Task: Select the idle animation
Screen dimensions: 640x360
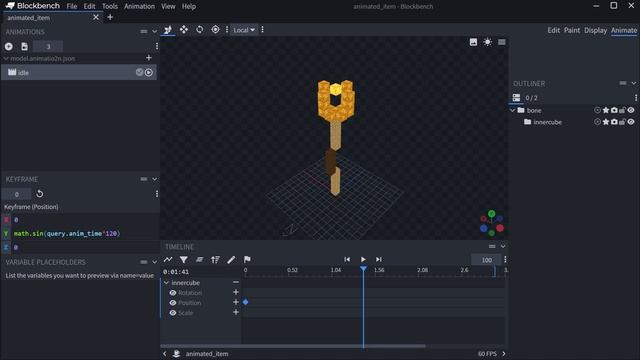Action: (x=79, y=72)
